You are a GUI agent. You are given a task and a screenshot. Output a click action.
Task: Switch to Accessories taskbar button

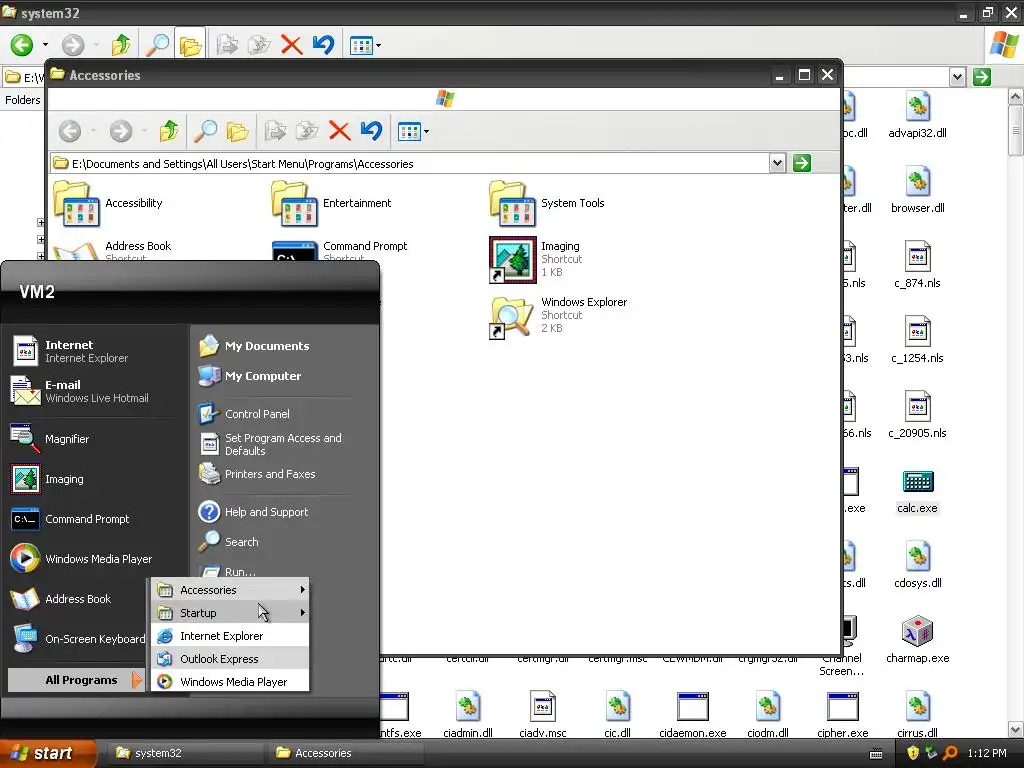[x=344, y=753]
